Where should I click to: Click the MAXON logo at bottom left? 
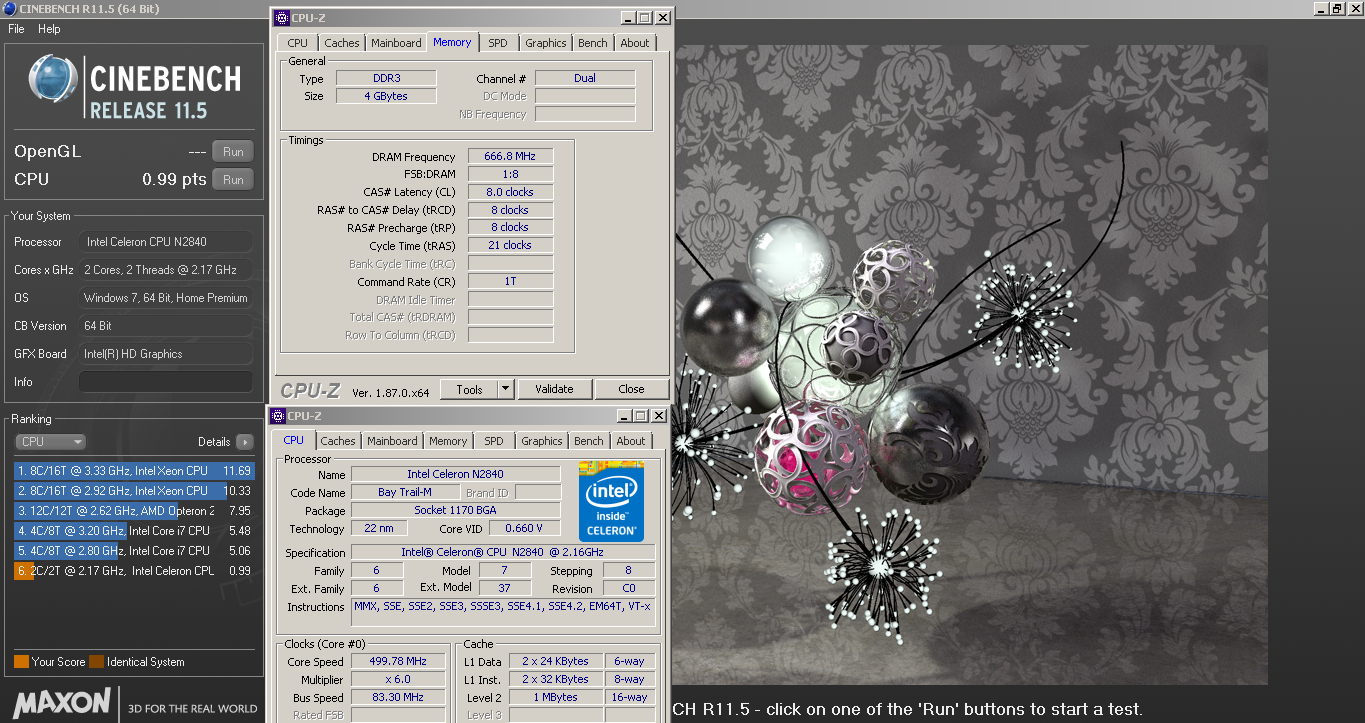(x=62, y=702)
